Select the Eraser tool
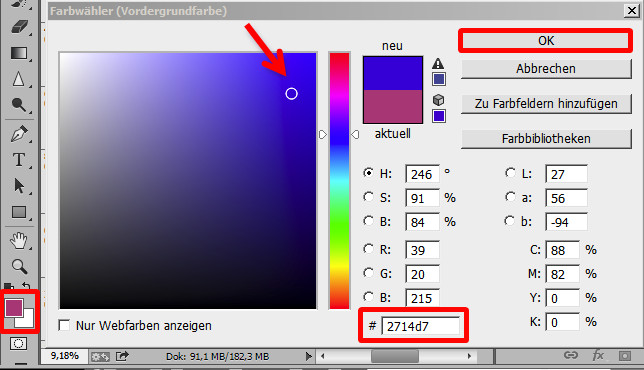Viewport: 644px width, 370px height. [x=19, y=27]
